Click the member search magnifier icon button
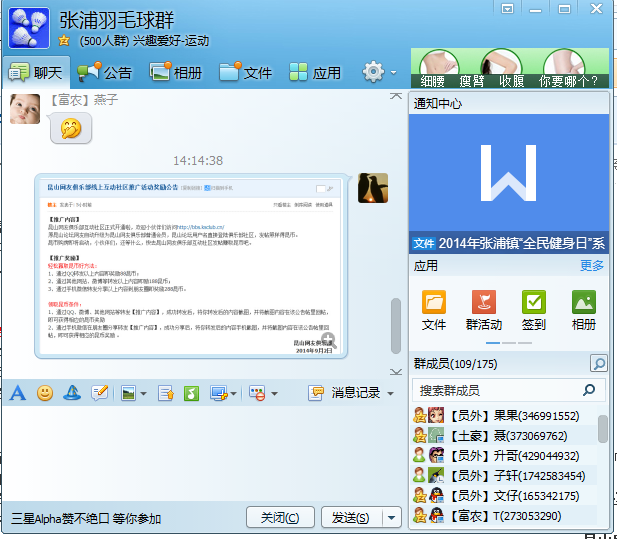Screen dimensions: 617x539 pyautogui.click(x=598, y=364)
